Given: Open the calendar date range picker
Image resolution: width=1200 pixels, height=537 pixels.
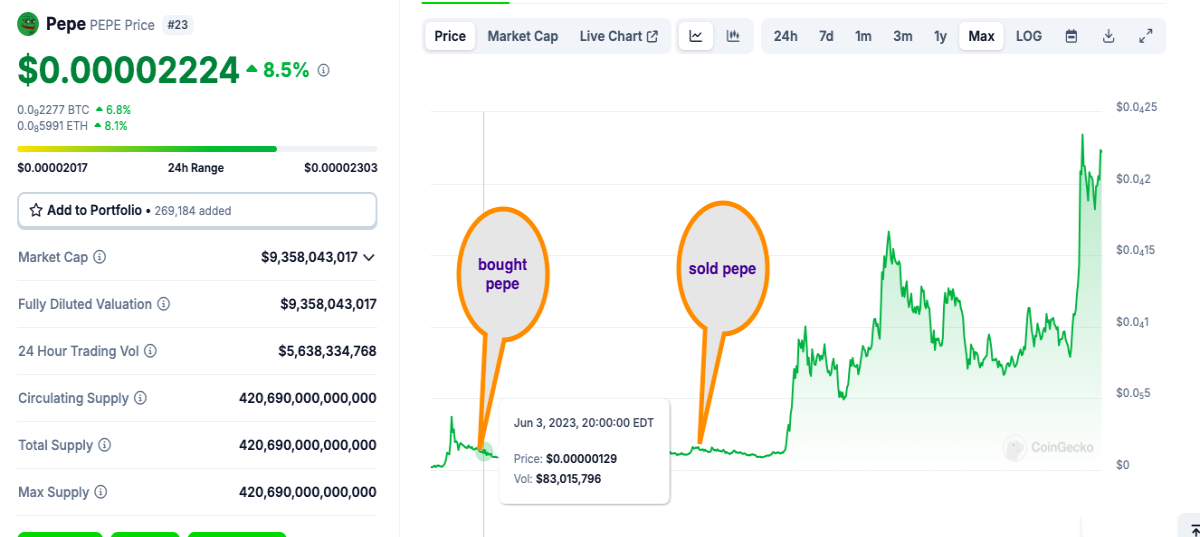Looking at the screenshot, I should point(1071,36).
